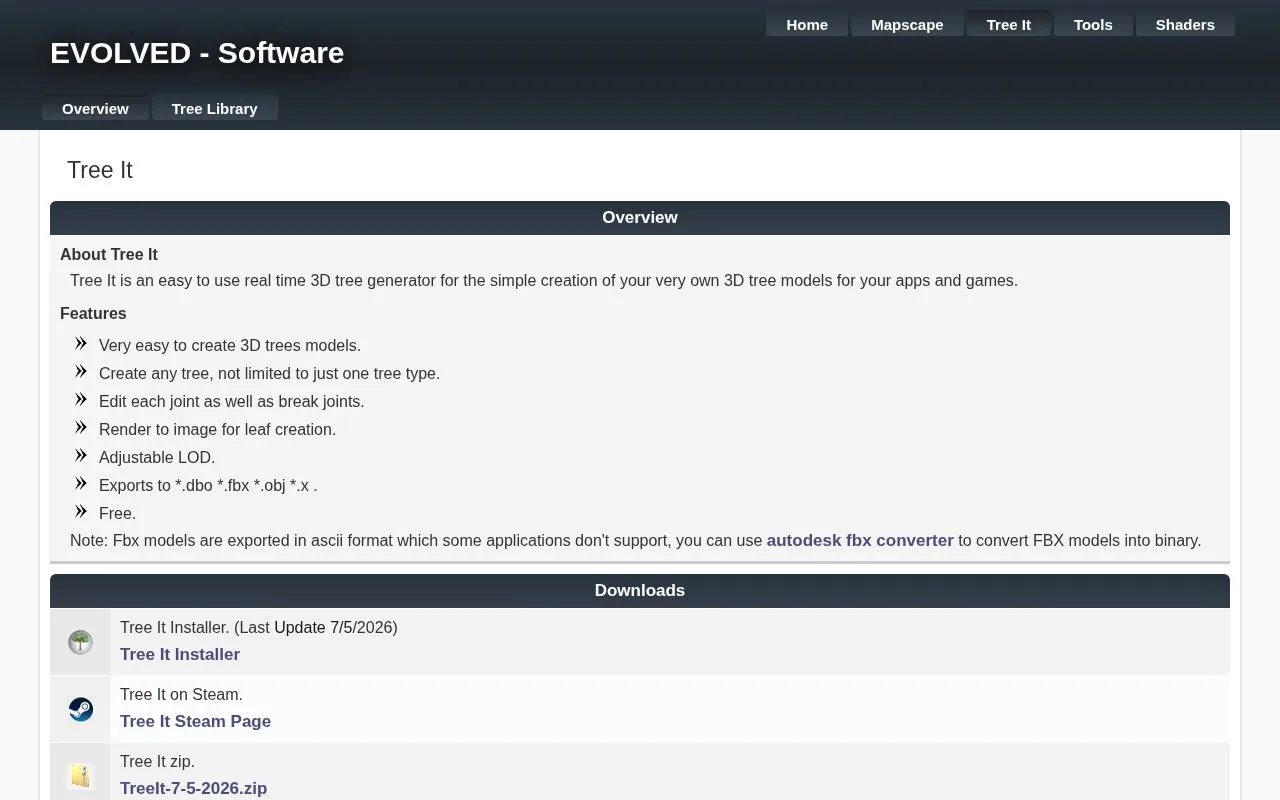Click the zip folder icon
Screen dimensions: 1280x800
80,776
